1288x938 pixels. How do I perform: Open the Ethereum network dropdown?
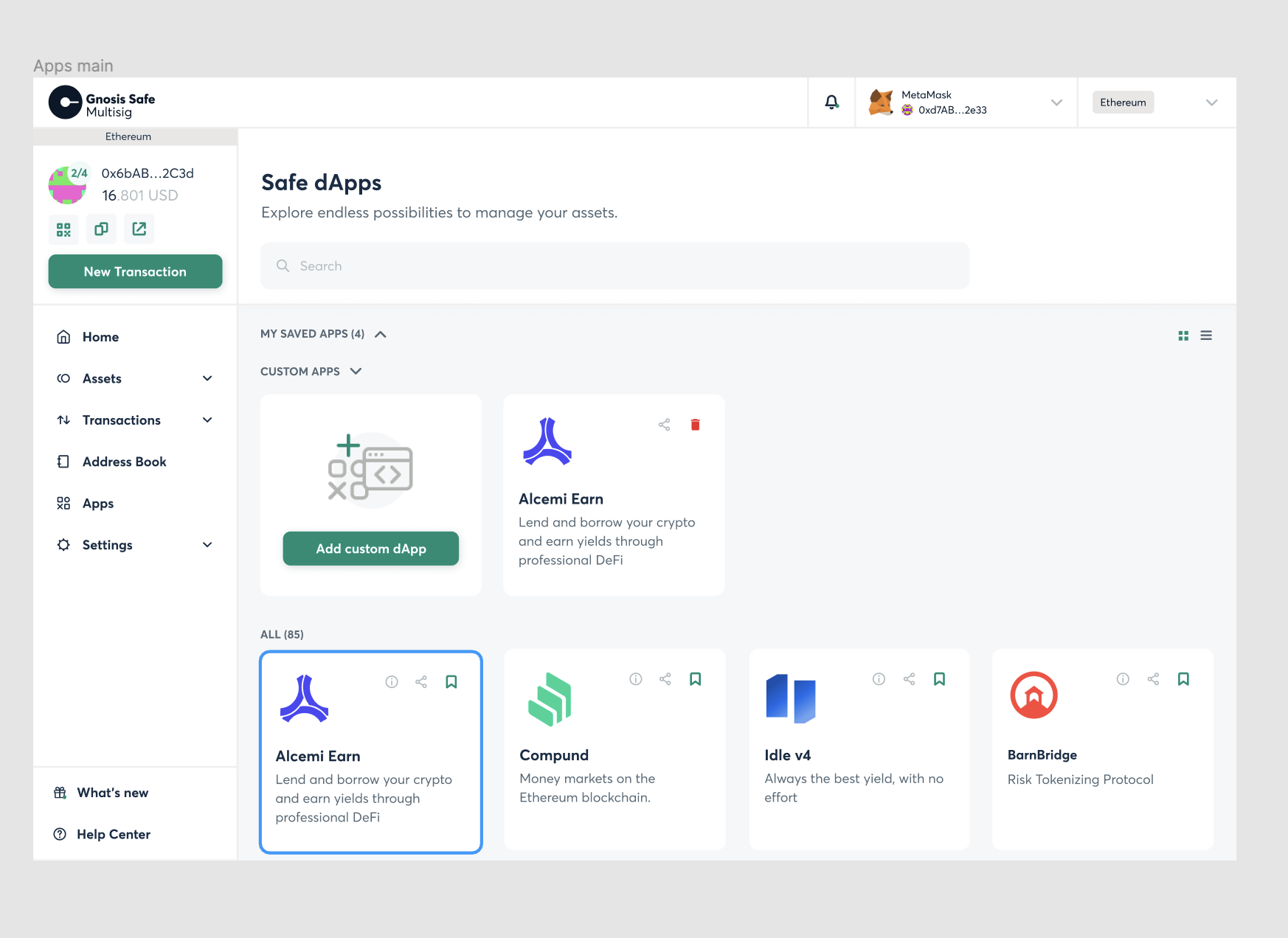coord(1211,103)
